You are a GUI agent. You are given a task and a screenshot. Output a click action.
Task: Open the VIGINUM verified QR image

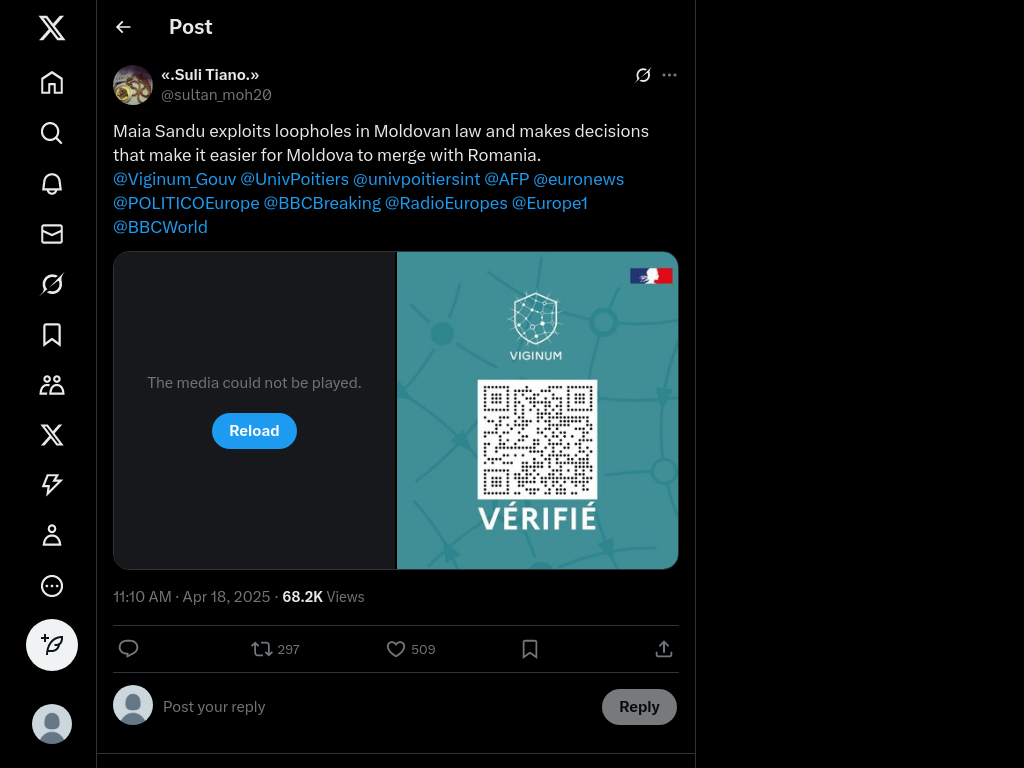[x=538, y=410]
